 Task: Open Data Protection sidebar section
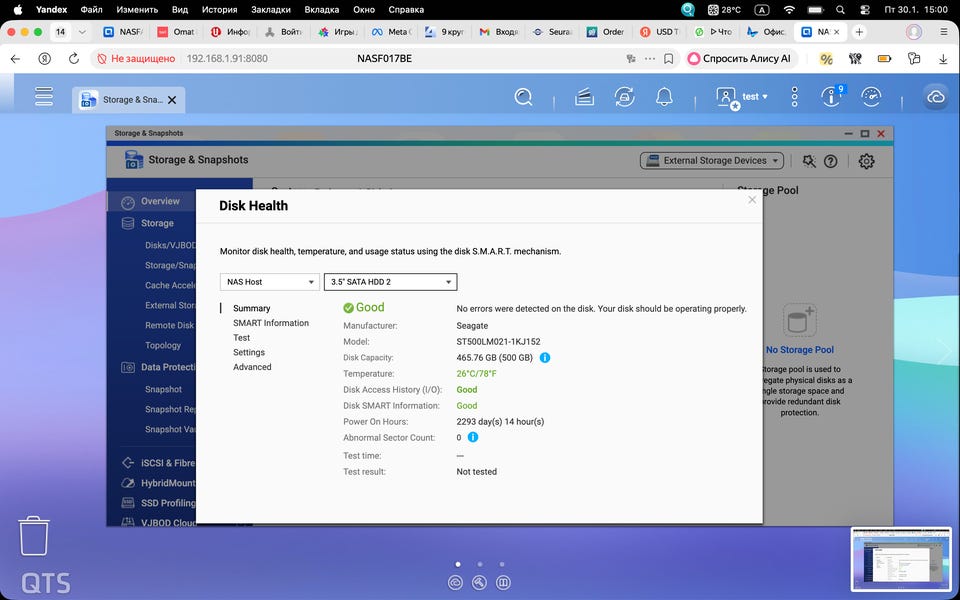(158, 367)
